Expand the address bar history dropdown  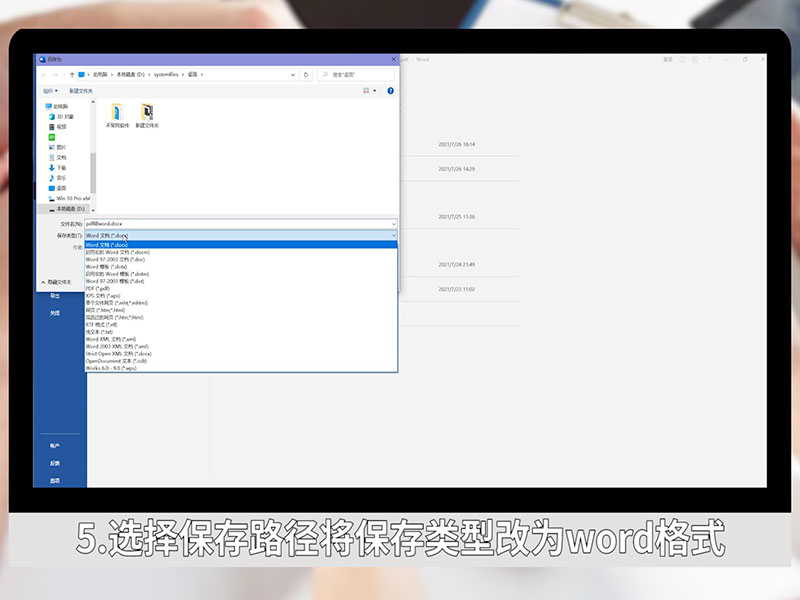293,74
